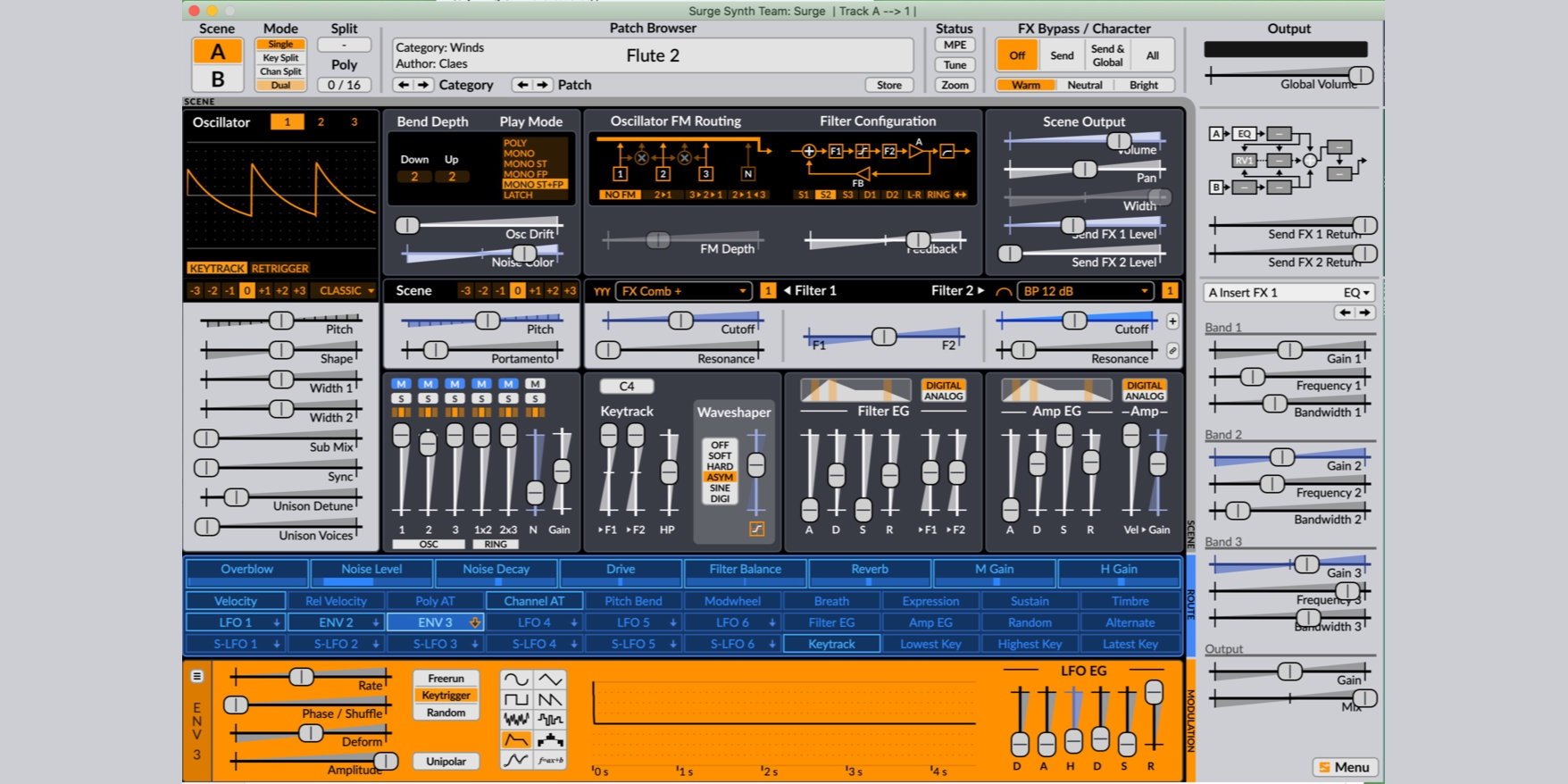The width and height of the screenshot is (1568, 784).
Task: Switch to oscillator tab 2
Action: (321, 122)
